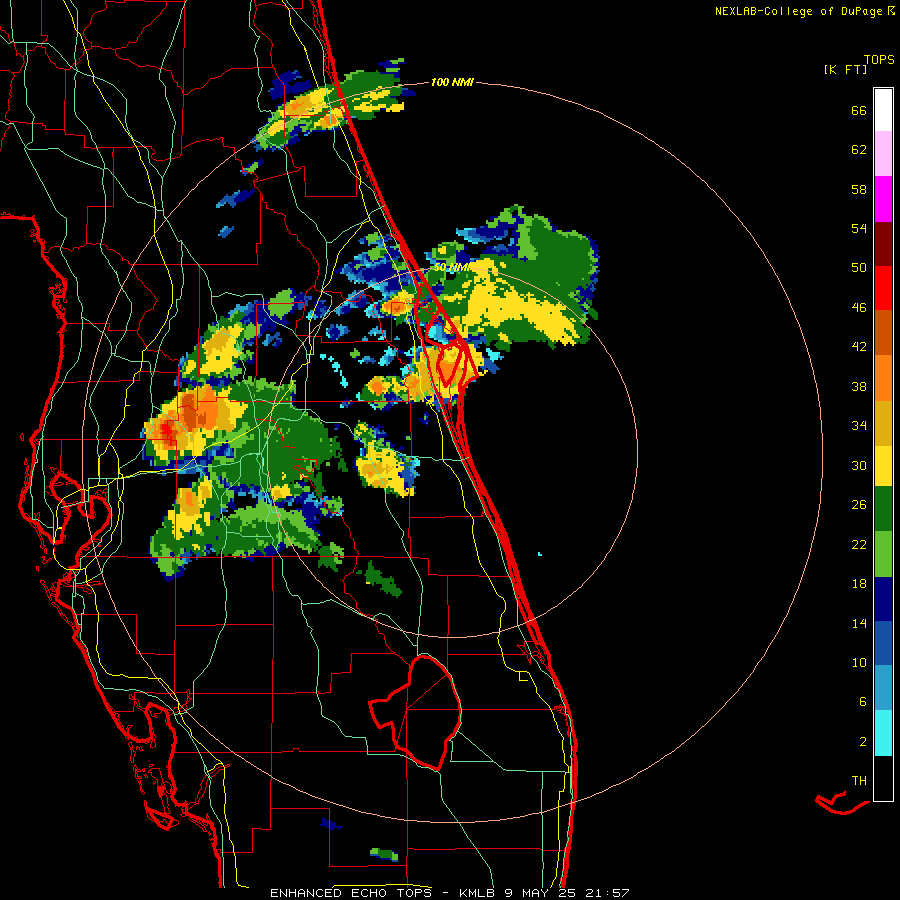Viewport: 900px width, 900px height.
Task: Click the Enhanced Echo Tops KMLB caption
Action: (x=449, y=893)
